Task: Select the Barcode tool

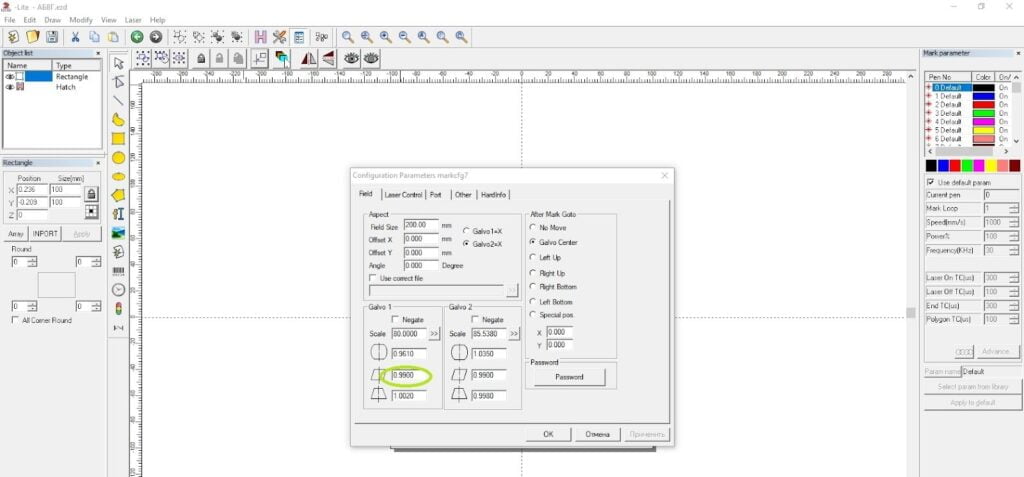Action: [x=118, y=271]
